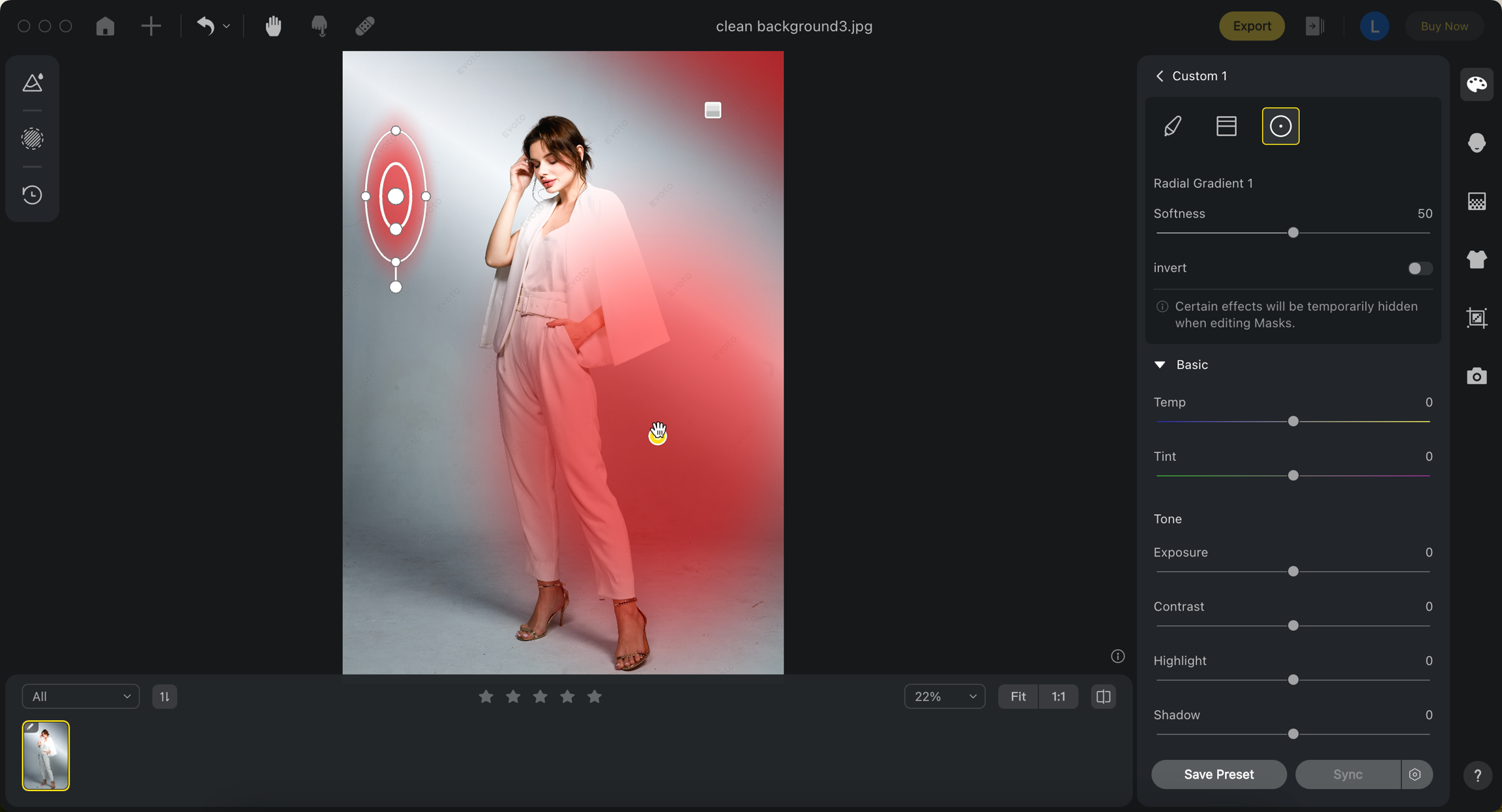The image size is (1502, 812).
Task: Open the All filter dropdown
Action: pos(81,697)
